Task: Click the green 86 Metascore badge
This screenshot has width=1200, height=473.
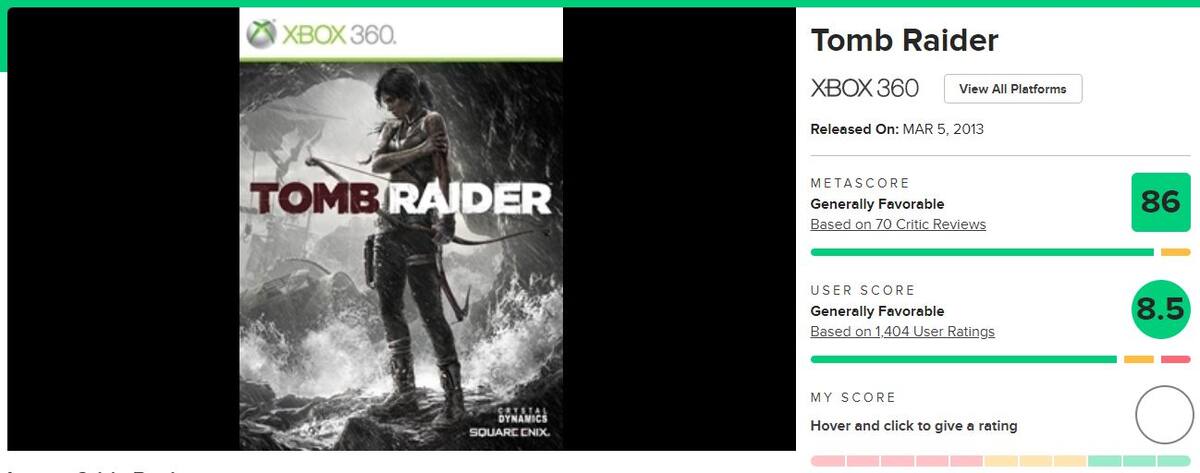Action: click(x=1160, y=202)
